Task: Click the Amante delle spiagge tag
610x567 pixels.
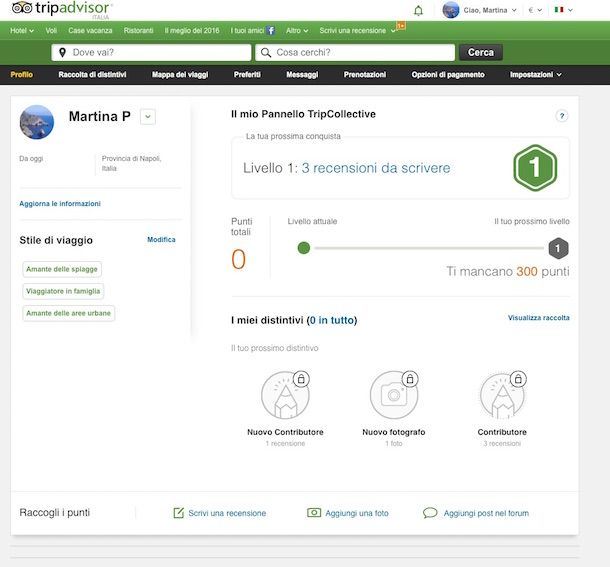Action: tap(62, 269)
